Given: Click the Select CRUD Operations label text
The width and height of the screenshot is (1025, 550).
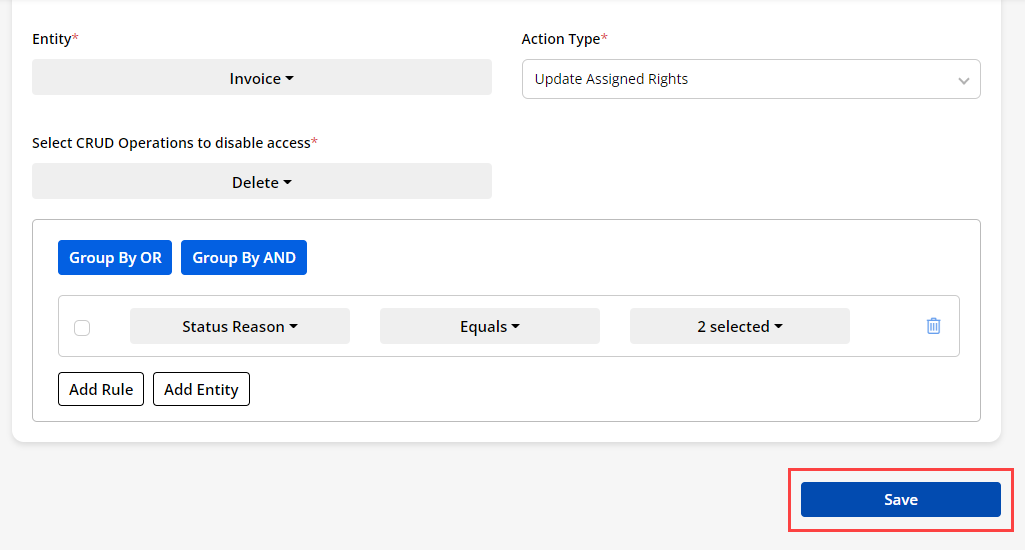Looking at the screenshot, I should click(x=171, y=143).
